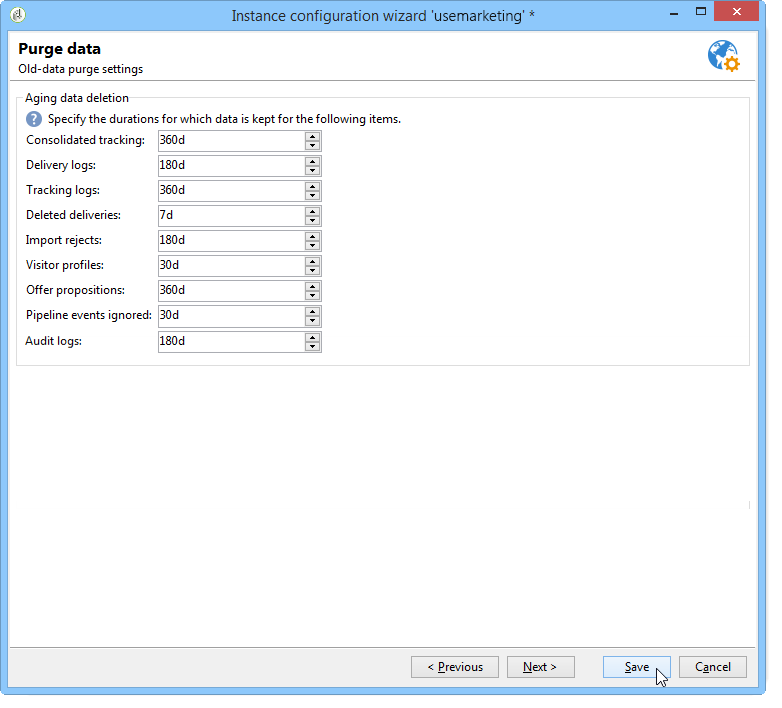Decrease the Audit logs duration with the down arrow

coord(313,347)
